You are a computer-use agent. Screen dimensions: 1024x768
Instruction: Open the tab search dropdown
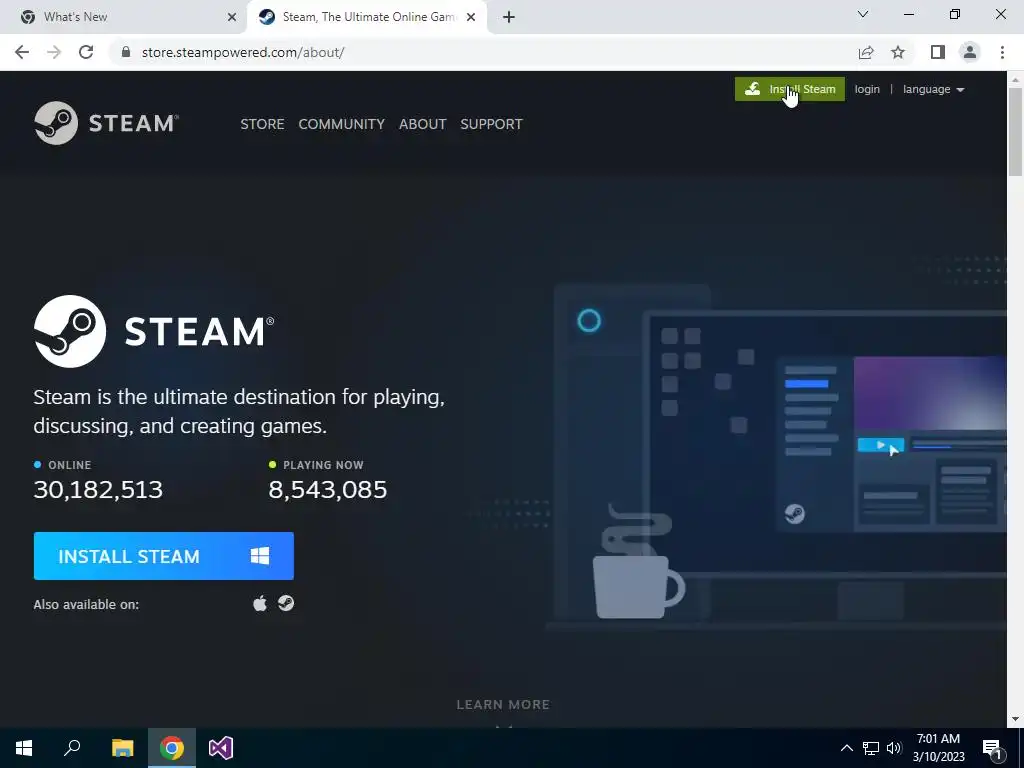(x=863, y=14)
